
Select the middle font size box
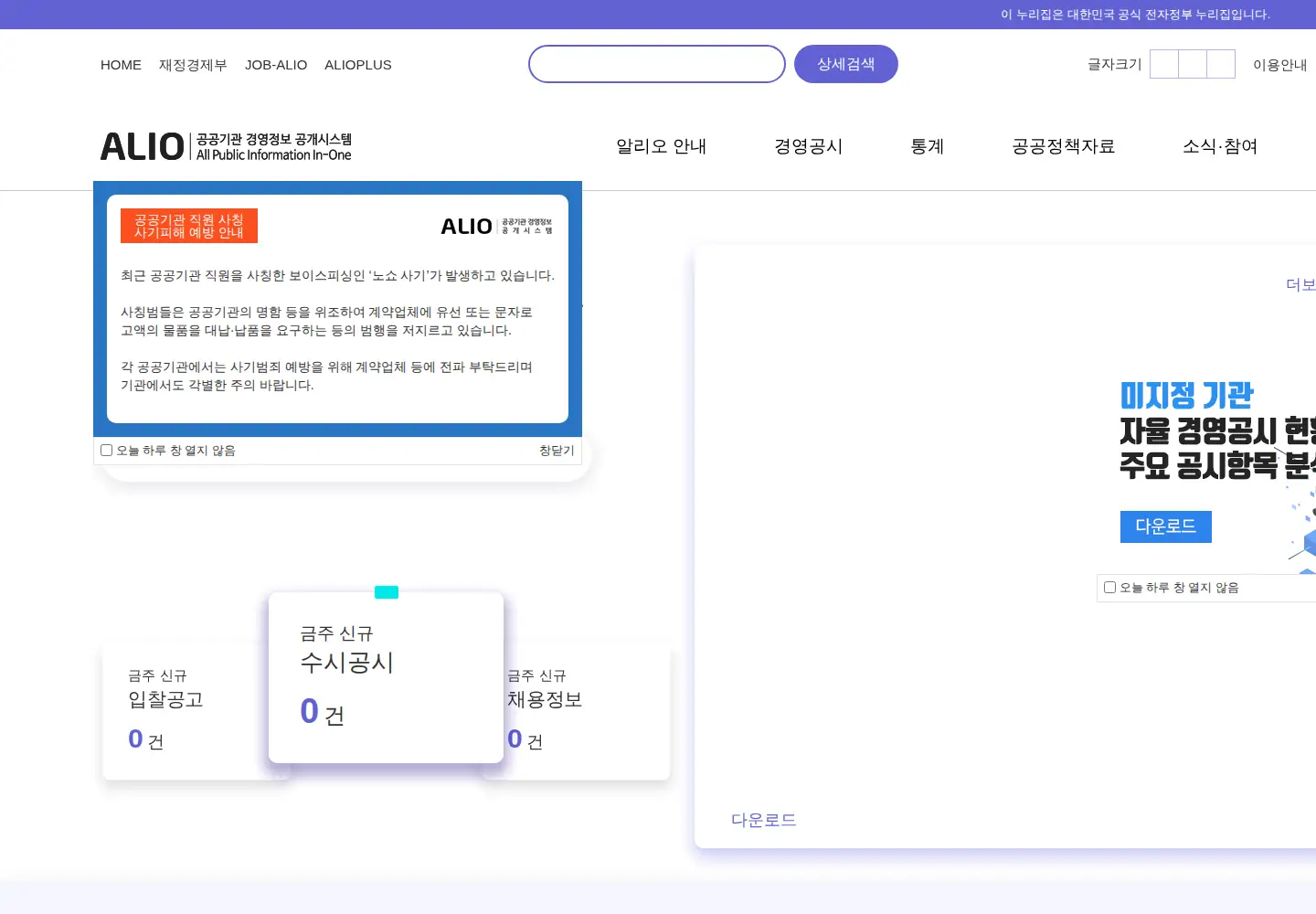tap(1193, 64)
